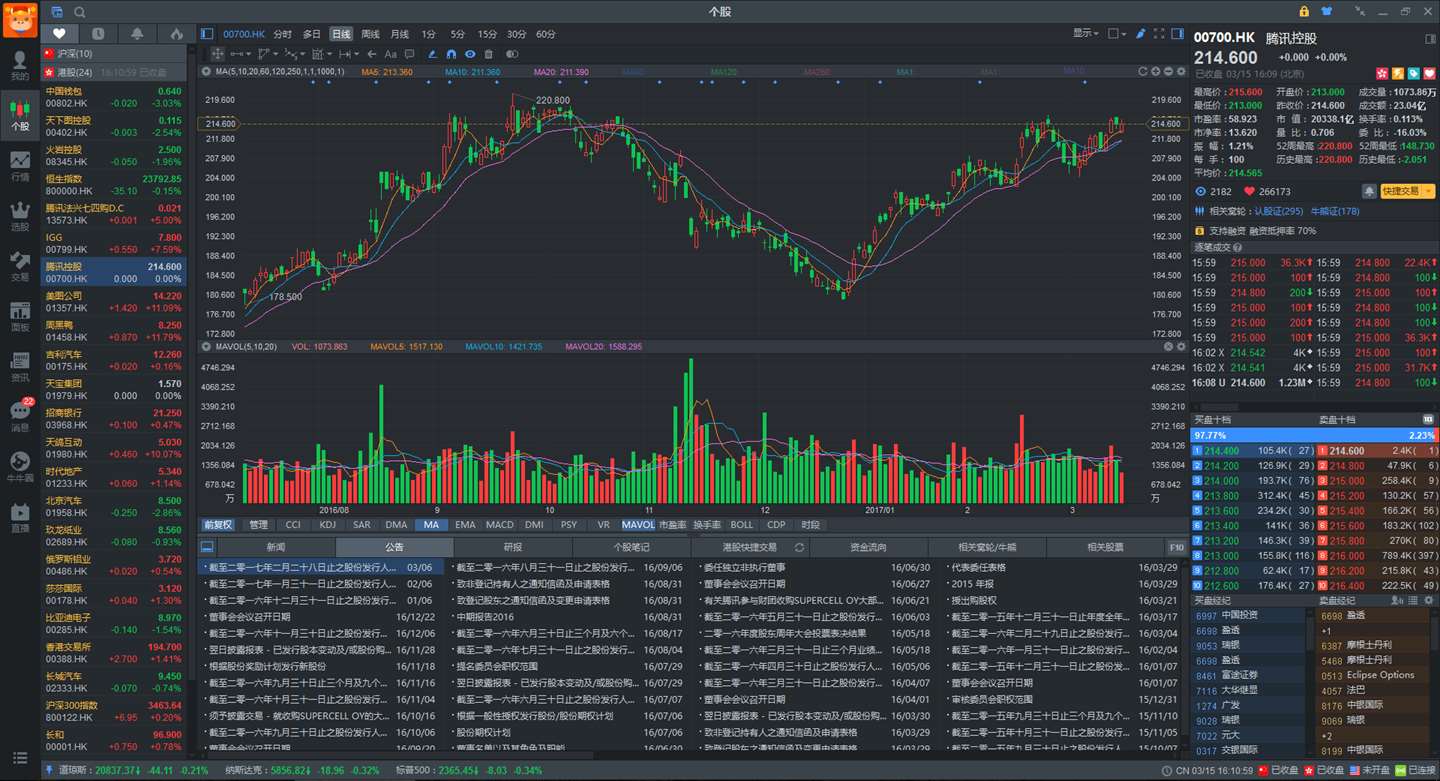The image size is (1440, 781).
Task: Select the MACD indicator button
Action: pyautogui.click(x=499, y=525)
